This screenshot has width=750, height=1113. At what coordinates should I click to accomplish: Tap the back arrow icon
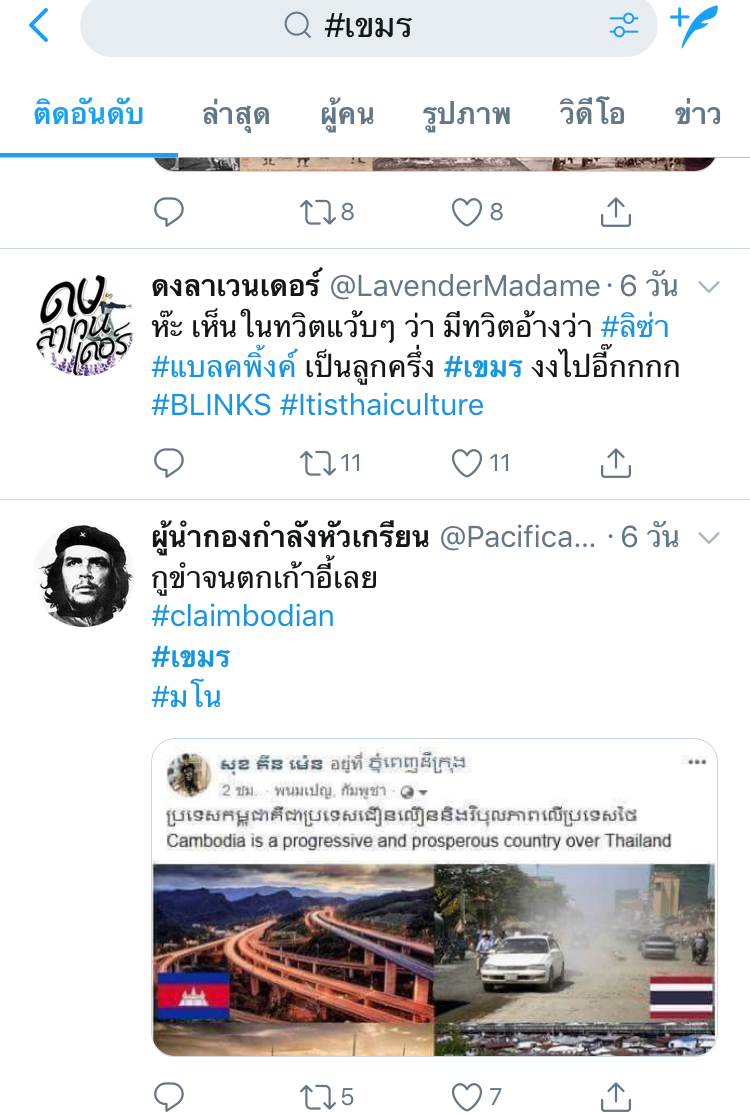[39, 26]
